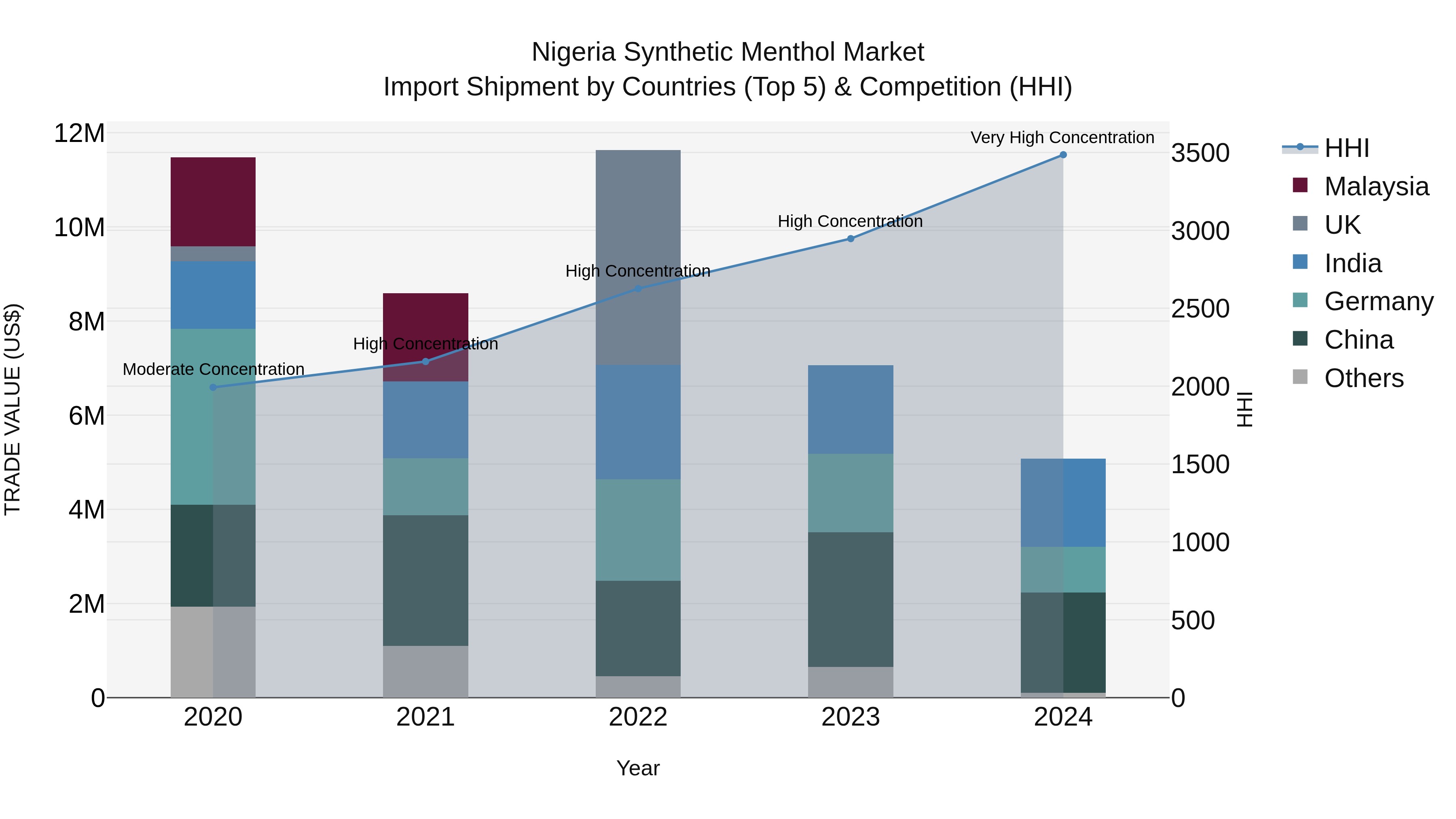Screen dimensions: 1456x819
Task: Click the 2023 HHI data point marker
Action: pyautogui.click(x=851, y=239)
